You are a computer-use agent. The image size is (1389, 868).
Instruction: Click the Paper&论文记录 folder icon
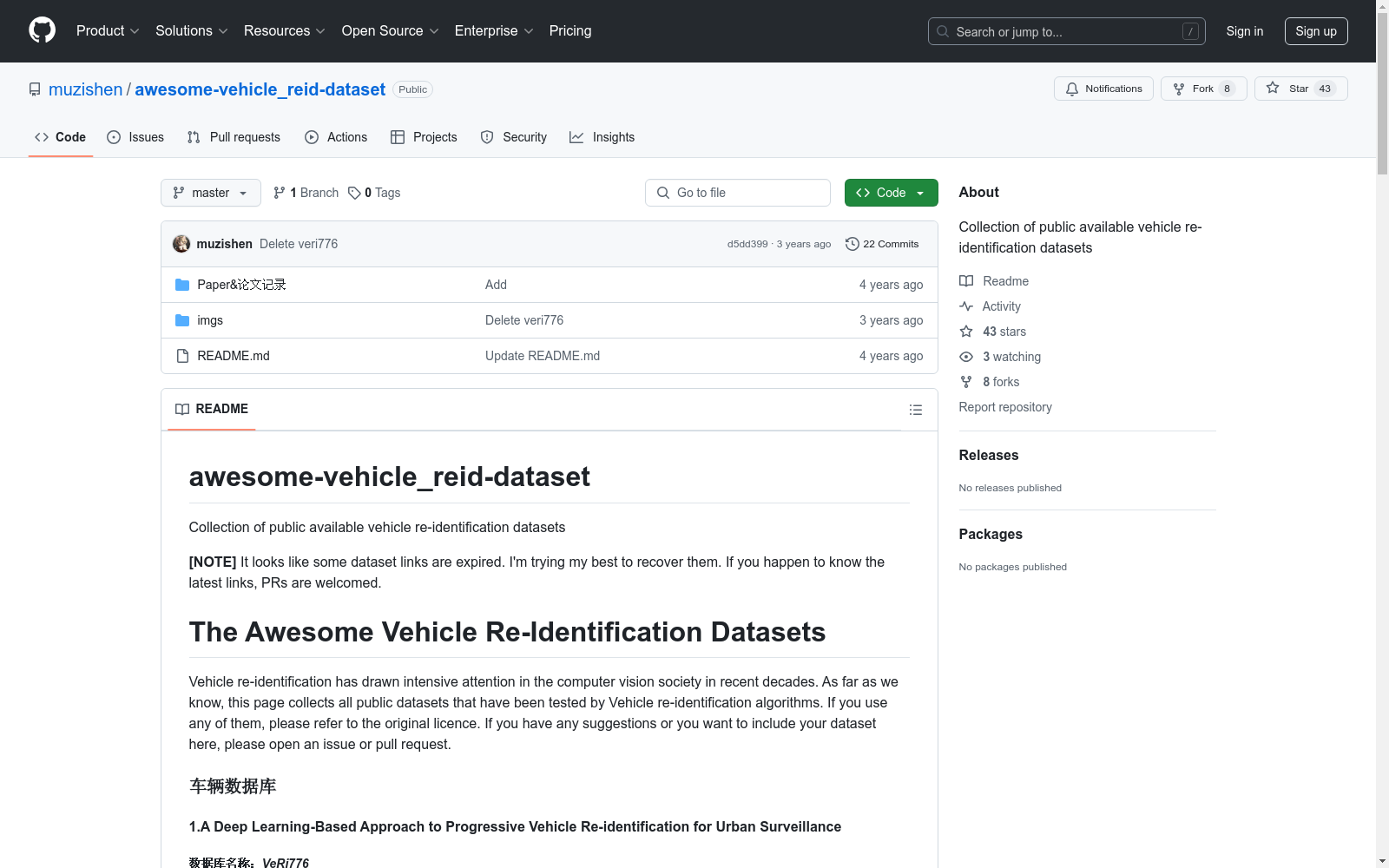[x=182, y=285]
